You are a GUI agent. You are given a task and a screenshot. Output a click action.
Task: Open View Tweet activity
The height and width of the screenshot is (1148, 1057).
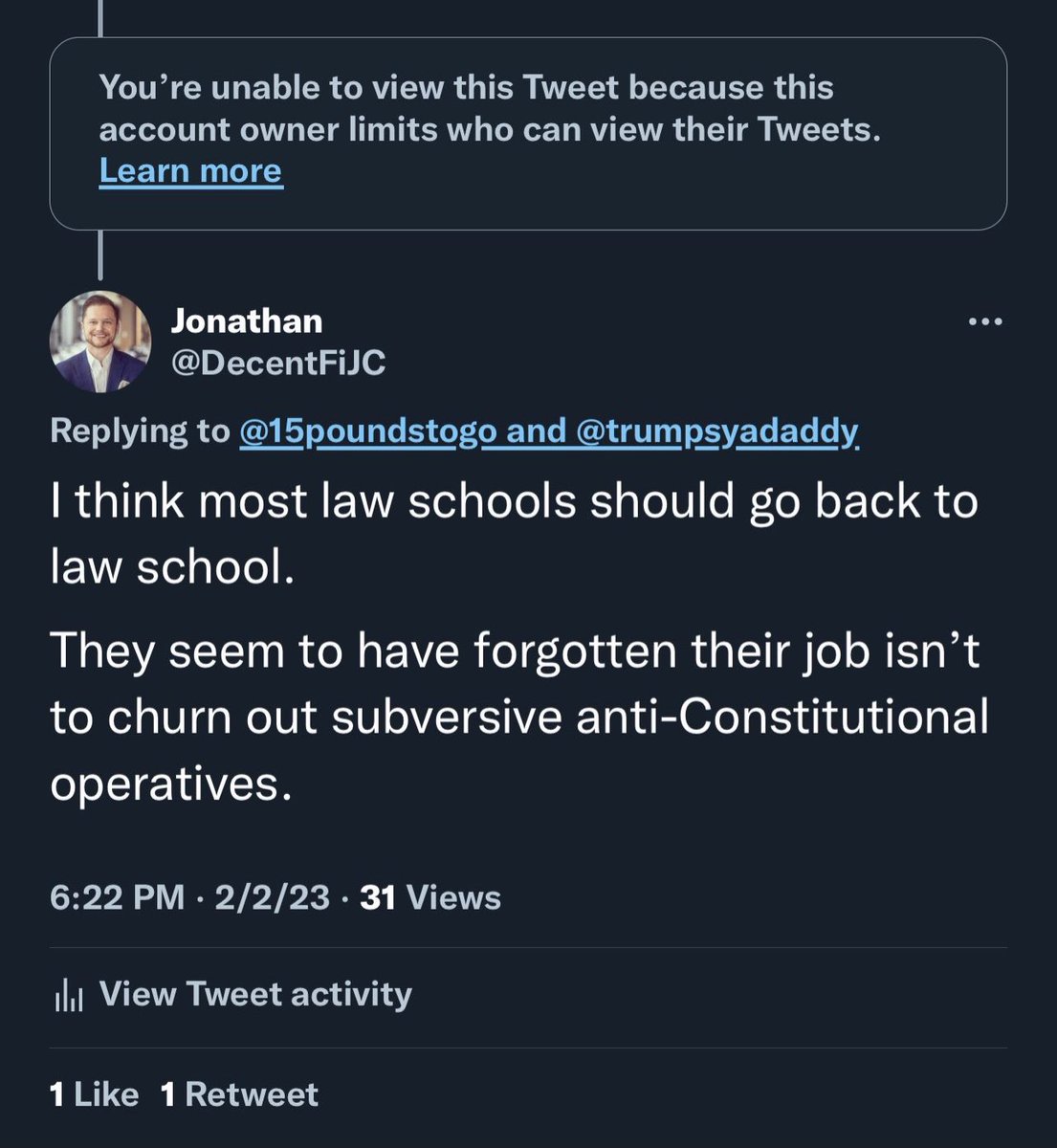[x=255, y=994]
